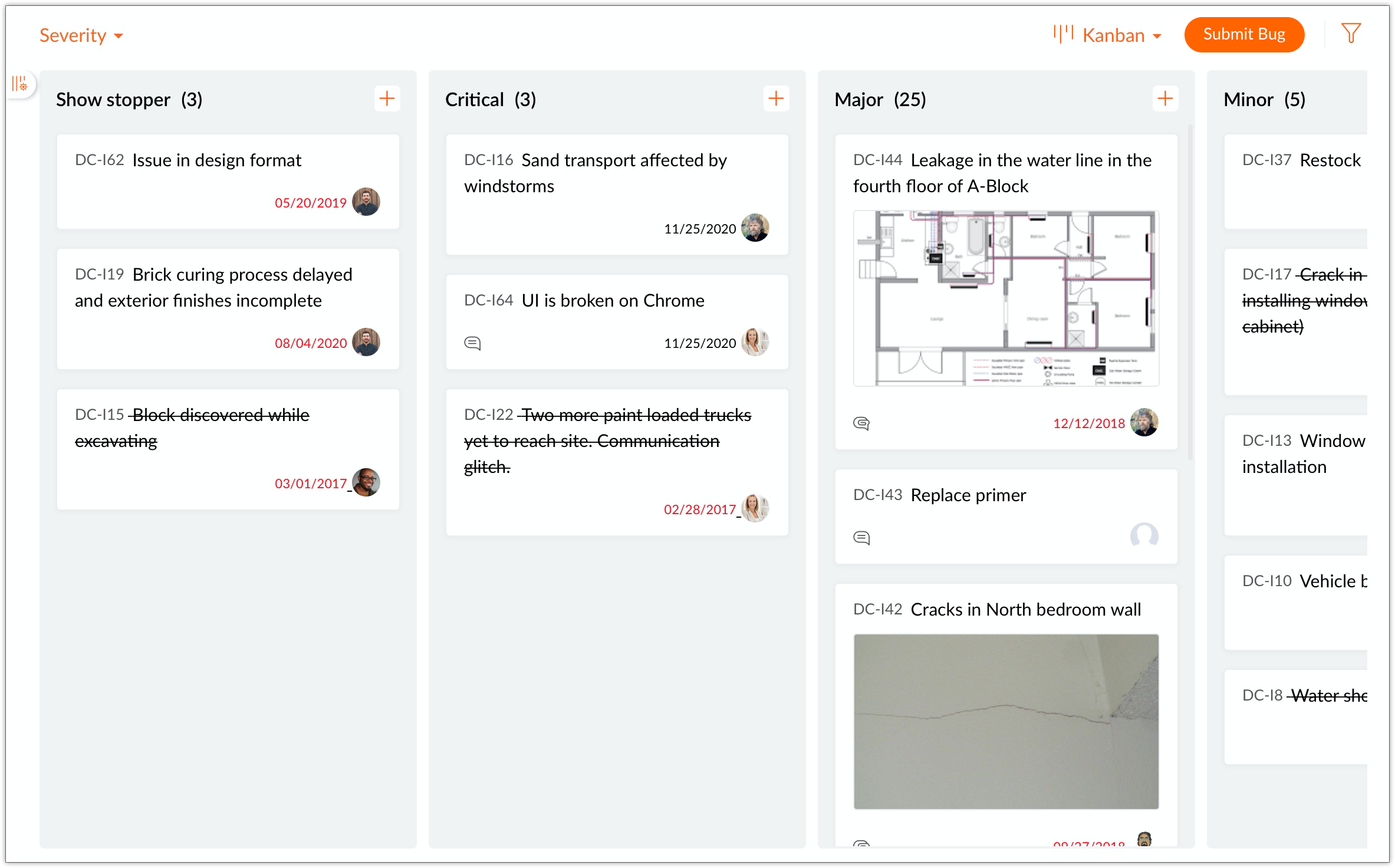Image resolution: width=1395 pixels, height=868 pixels.
Task: Open the board column settings icon
Action: [20, 84]
